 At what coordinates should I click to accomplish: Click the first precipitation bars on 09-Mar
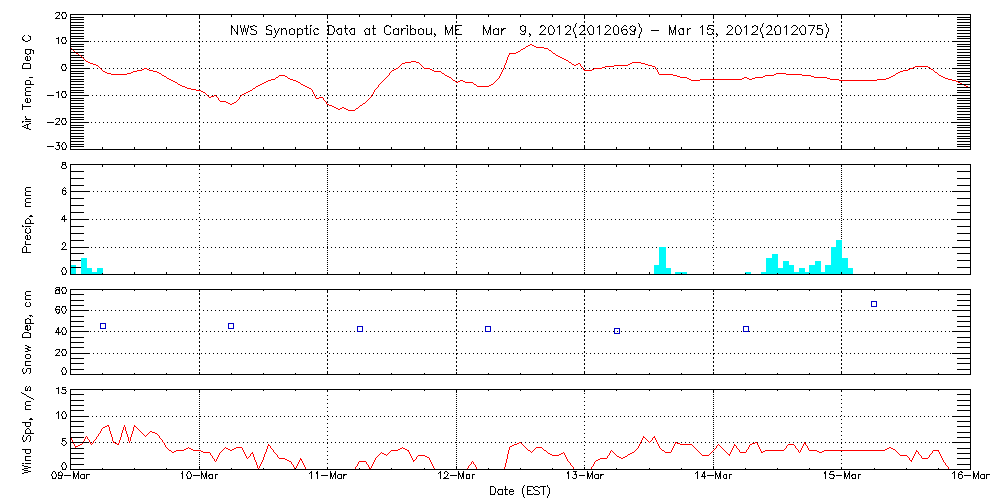[84, 265]
